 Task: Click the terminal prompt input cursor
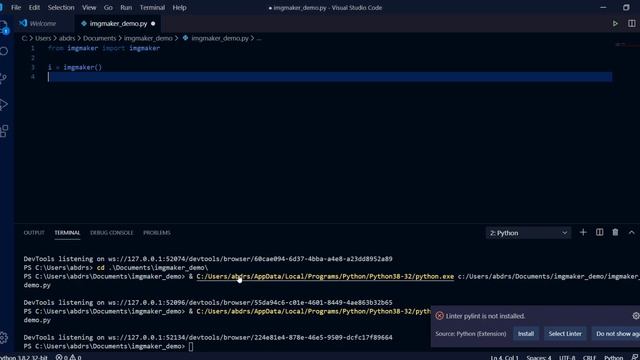point(191,347)
